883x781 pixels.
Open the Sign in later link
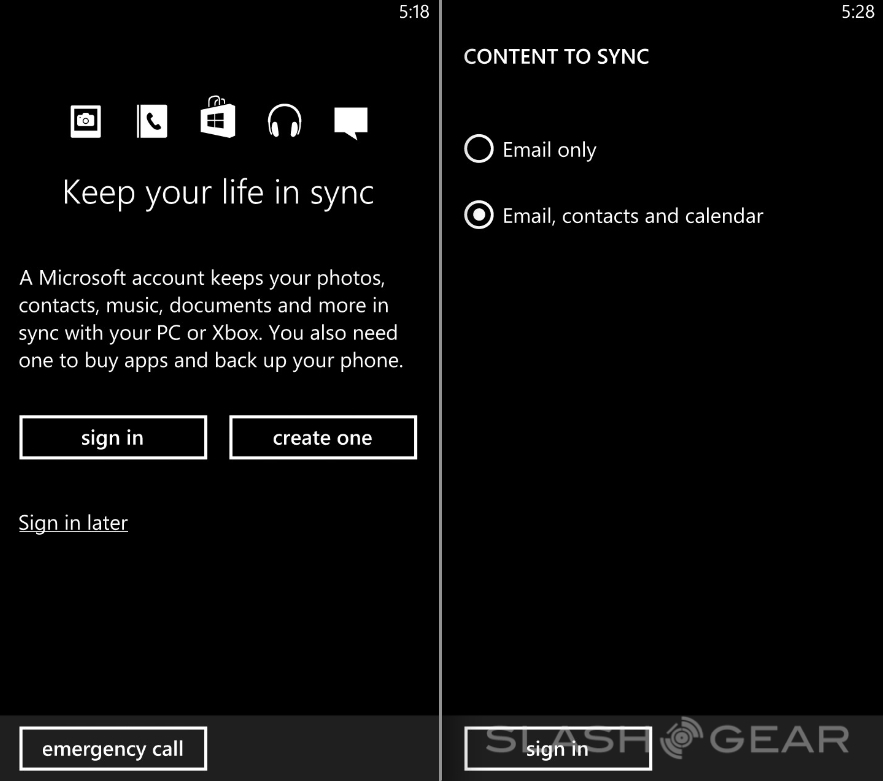tap(73, 523)
